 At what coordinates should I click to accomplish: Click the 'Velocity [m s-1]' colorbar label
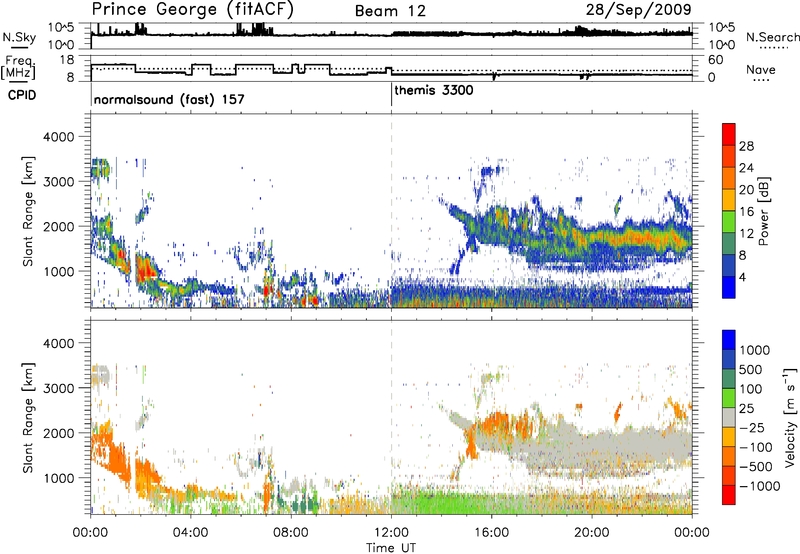tap(790, 417)
